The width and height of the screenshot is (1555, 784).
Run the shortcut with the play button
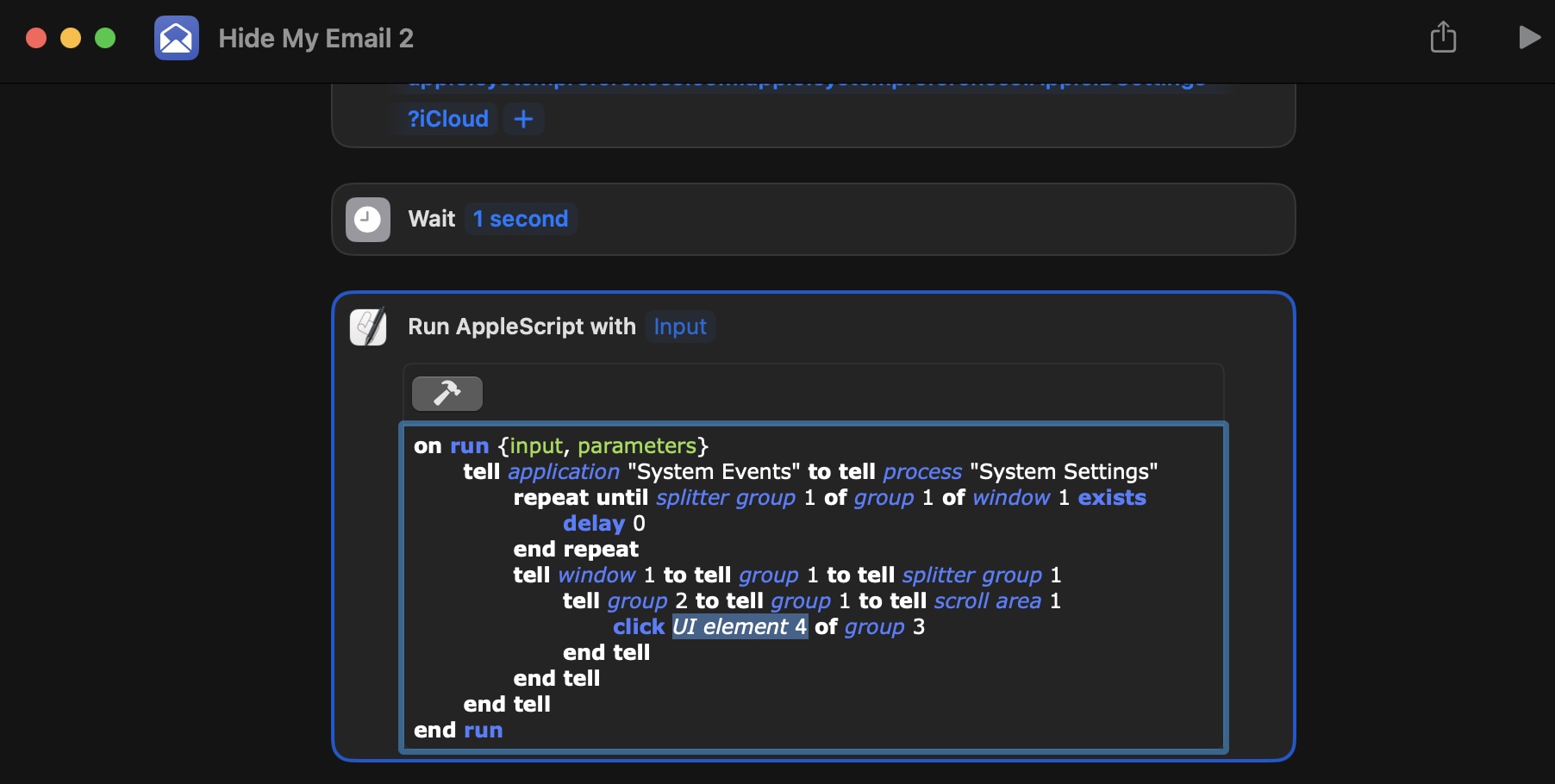[x=1529, y=37]
